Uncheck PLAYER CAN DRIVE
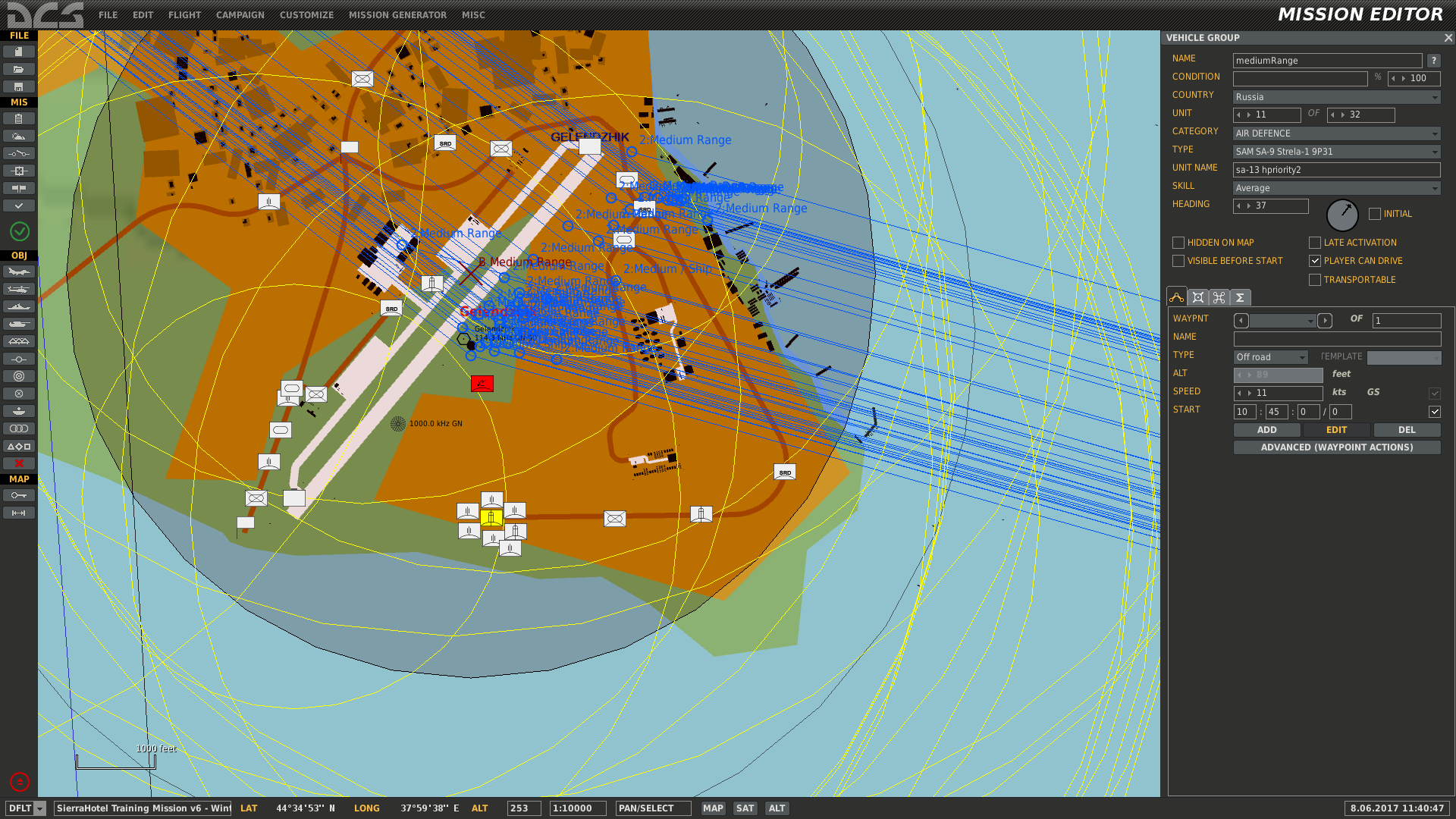The width and height of the screenshot is (1456, 819). pos(1314,261)
